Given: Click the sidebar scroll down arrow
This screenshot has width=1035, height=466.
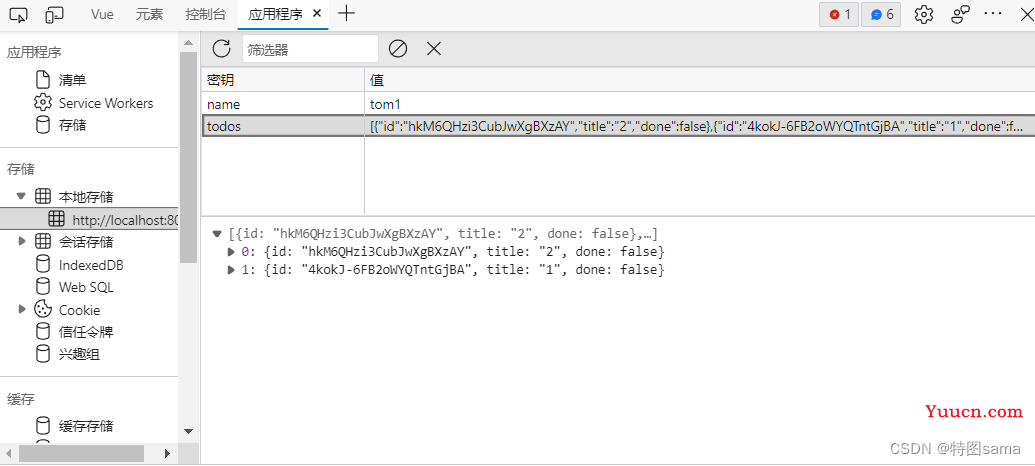Looking at the screenshot, I should [x=188, y=431].
